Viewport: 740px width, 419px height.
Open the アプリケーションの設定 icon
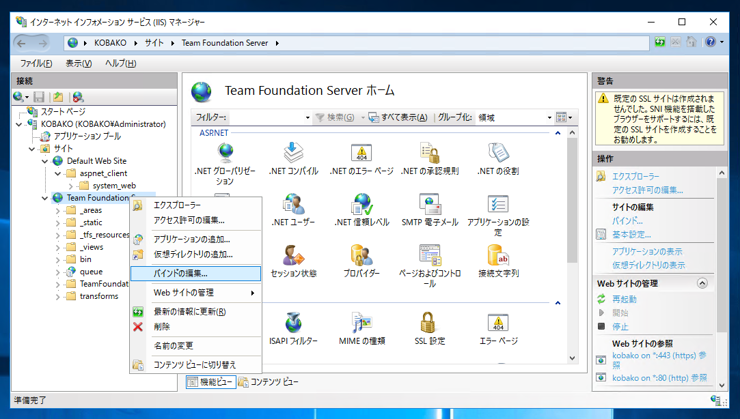coord(498,215)
